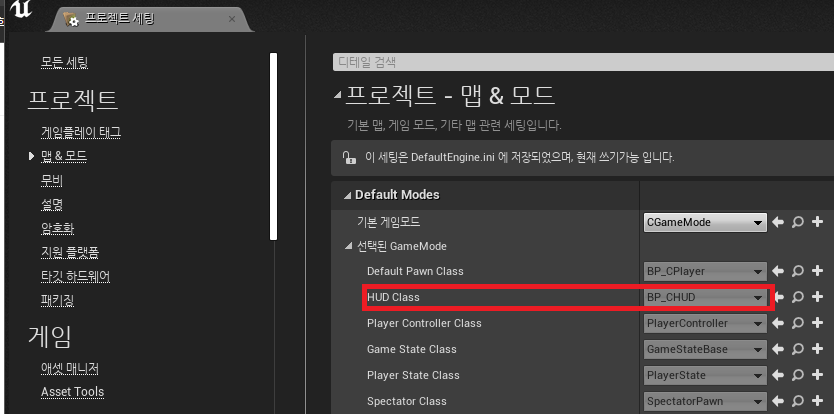Browse to BP_CPlayer in content browser
The image size is (834, 414).
click(x=797, y=271)
